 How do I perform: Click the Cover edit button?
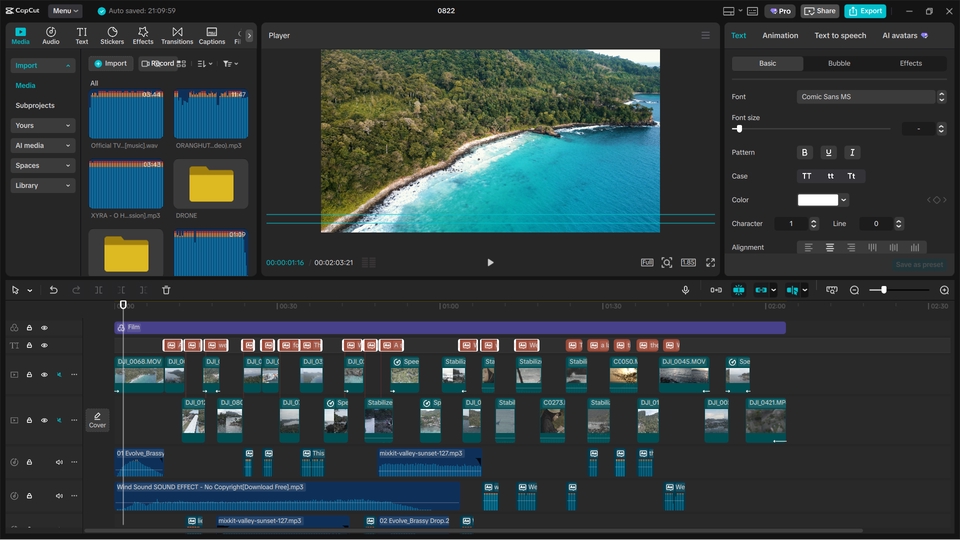(x=97, y=420)
